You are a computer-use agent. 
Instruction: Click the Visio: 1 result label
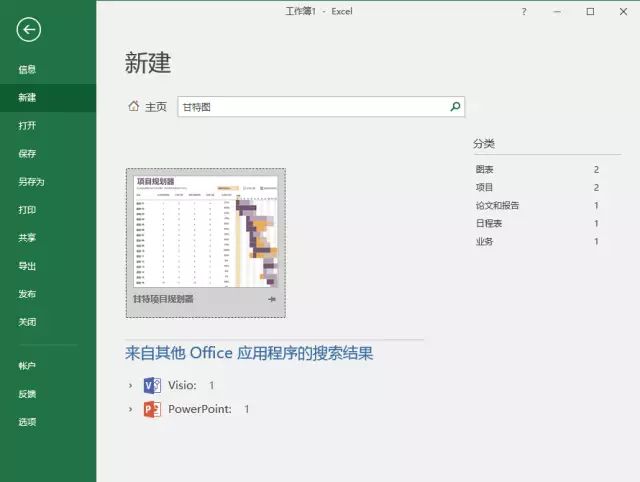tap(191, 385)
